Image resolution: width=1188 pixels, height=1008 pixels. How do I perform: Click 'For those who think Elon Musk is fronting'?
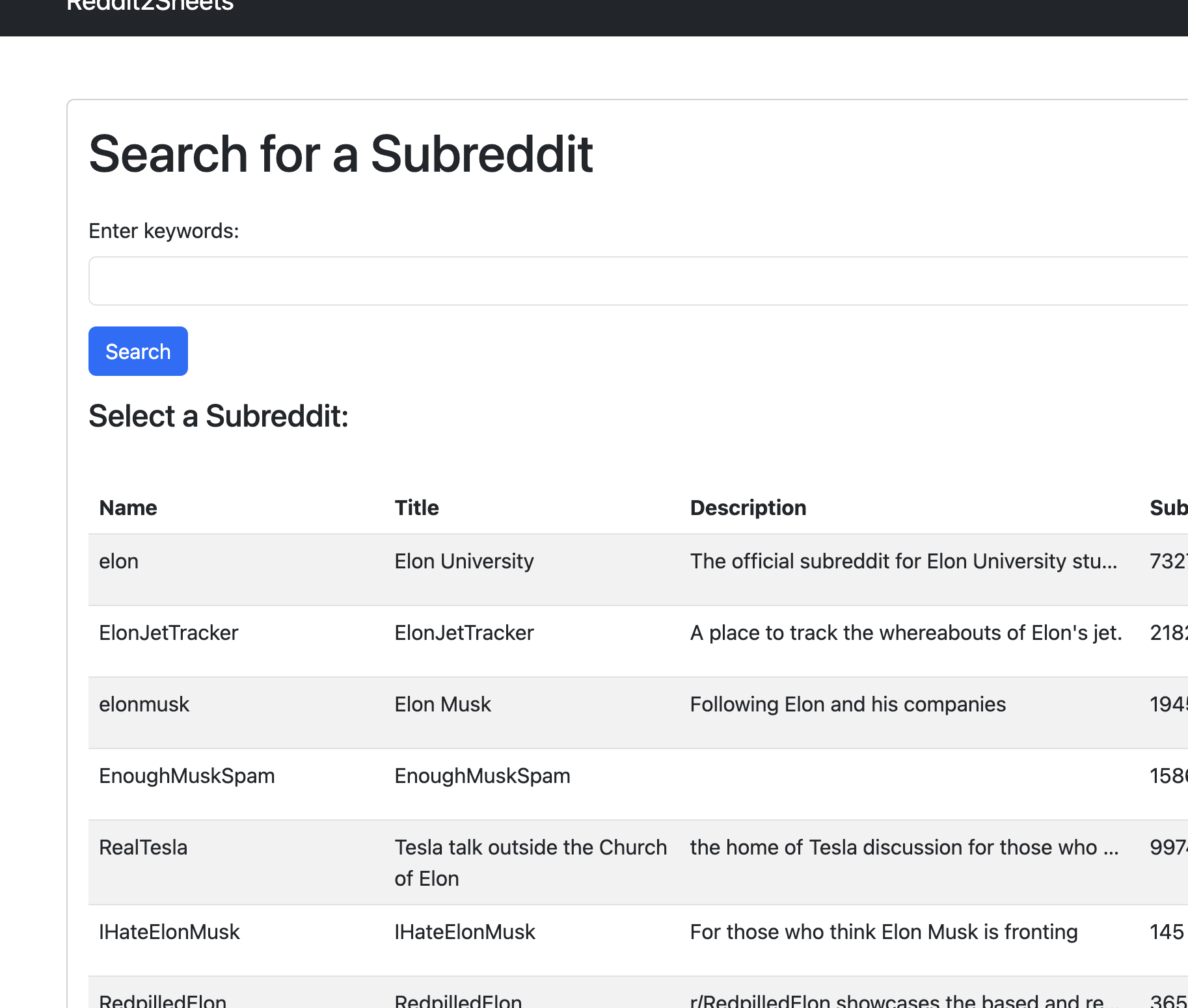(x=884, y=932)
